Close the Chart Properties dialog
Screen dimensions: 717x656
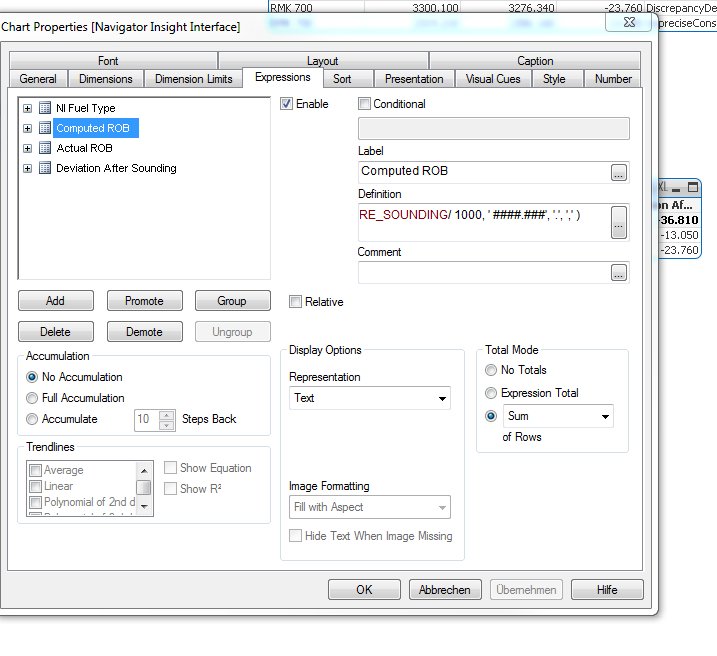(x=629, y=22)
